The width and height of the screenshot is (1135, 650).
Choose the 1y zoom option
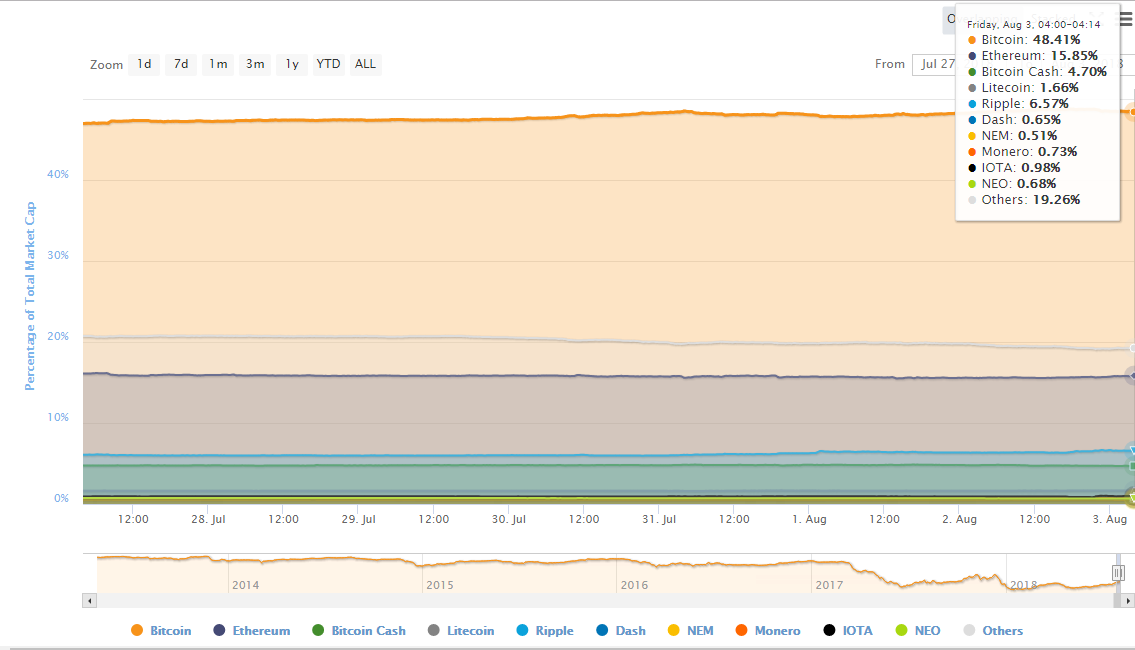[x=292, y=64]
